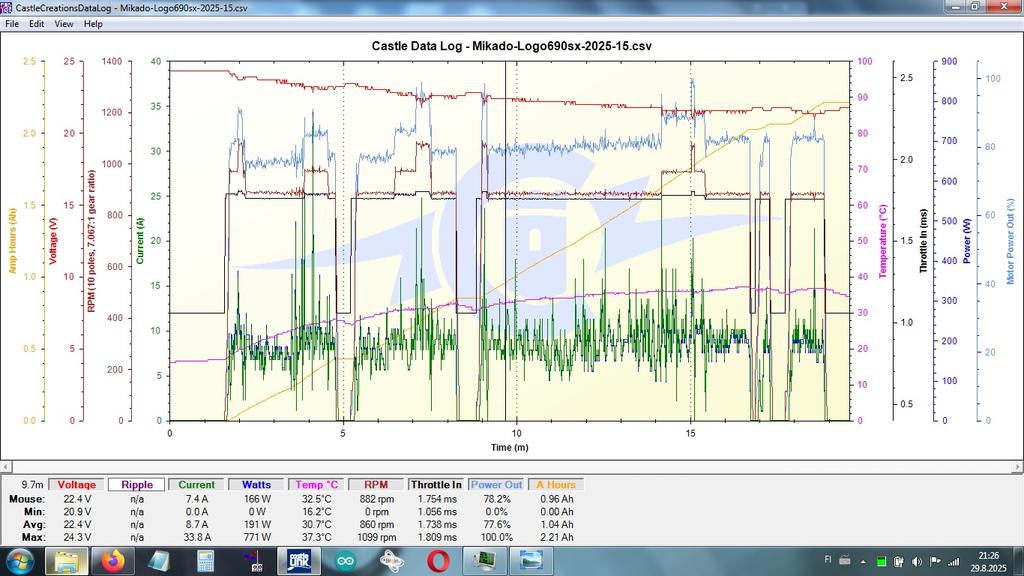Toggle the Voltage series in legend
The width and height of the screenshot is (1024, 576).
pyautogui.click(x=76, y=485)
